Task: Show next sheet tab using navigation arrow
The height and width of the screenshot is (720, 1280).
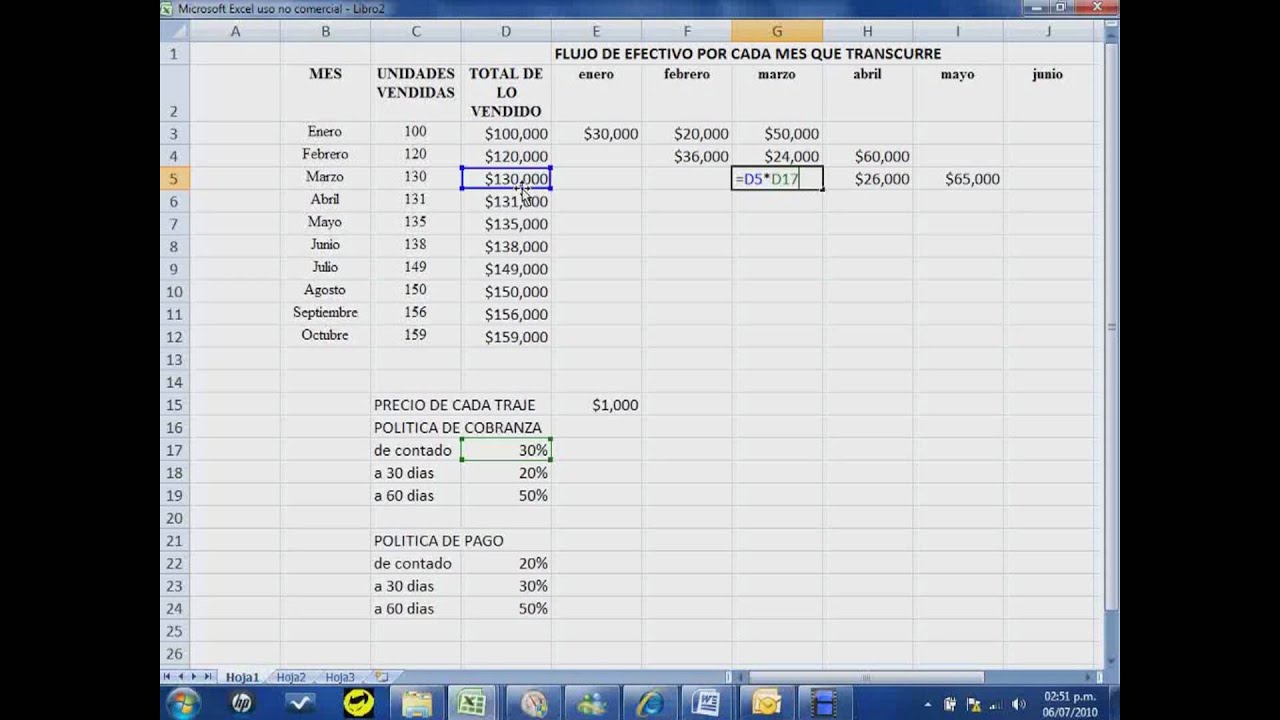Action: click(195, 677)
